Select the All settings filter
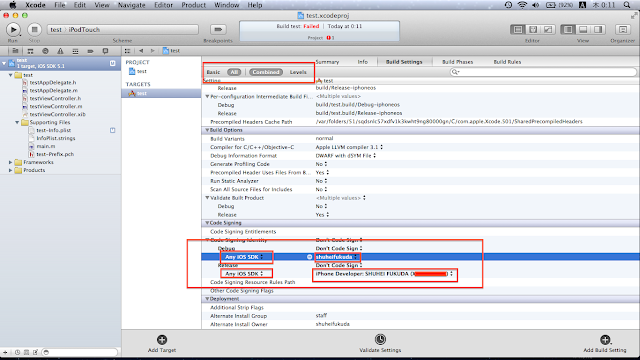Viewport: 640px width, 360px height. (234, 72)
